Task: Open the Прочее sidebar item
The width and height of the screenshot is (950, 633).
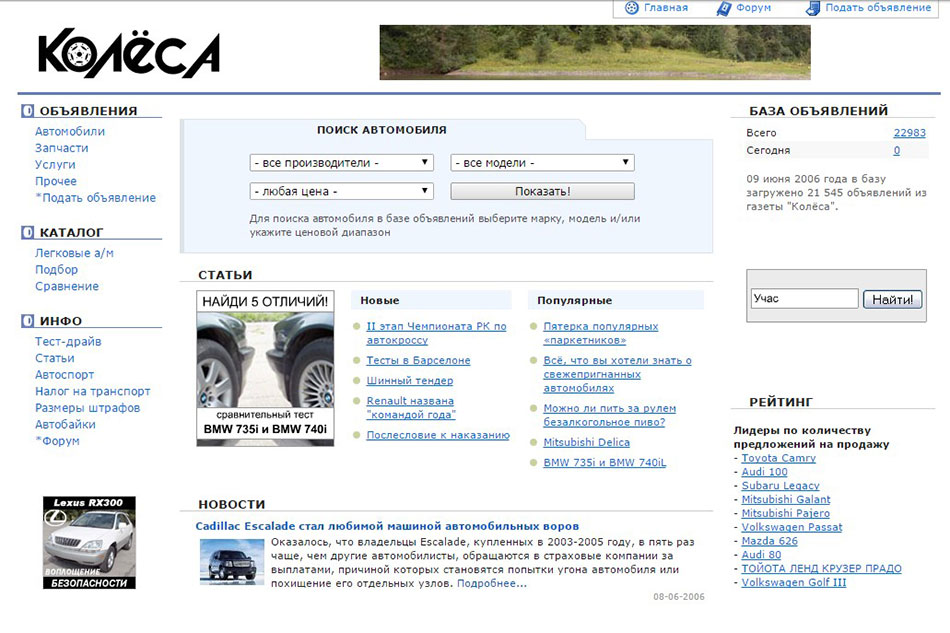Action: [56, 181]
